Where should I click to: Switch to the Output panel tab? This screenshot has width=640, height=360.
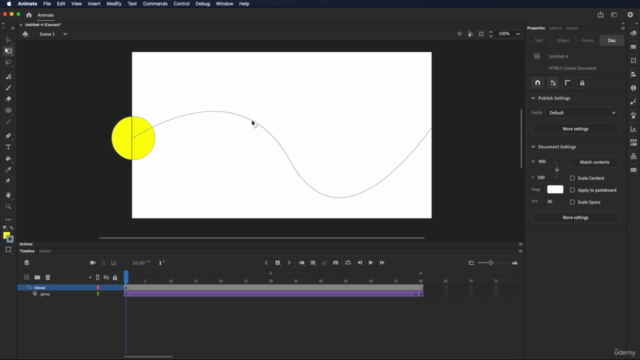tap(45, 251)
